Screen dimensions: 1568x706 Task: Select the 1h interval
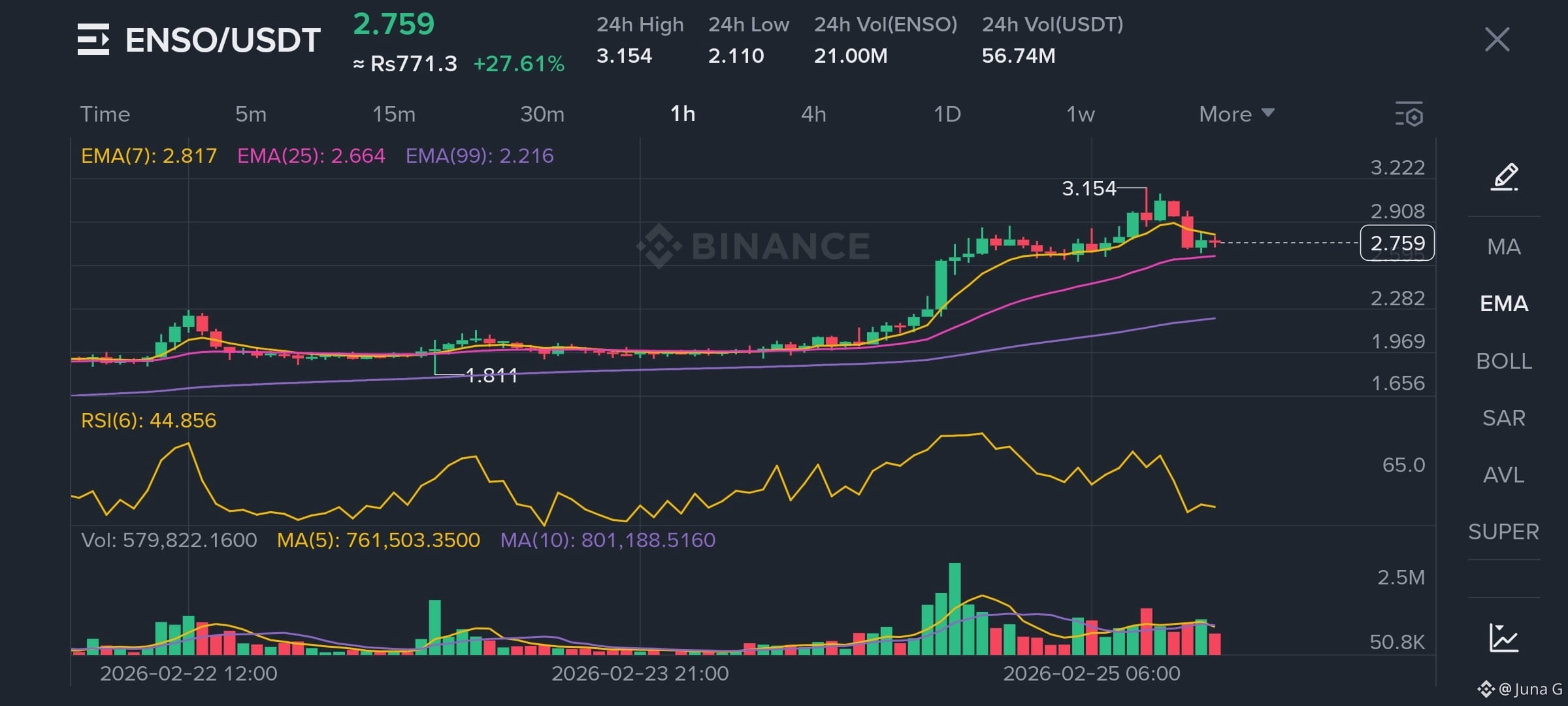[x=683, y=114]
